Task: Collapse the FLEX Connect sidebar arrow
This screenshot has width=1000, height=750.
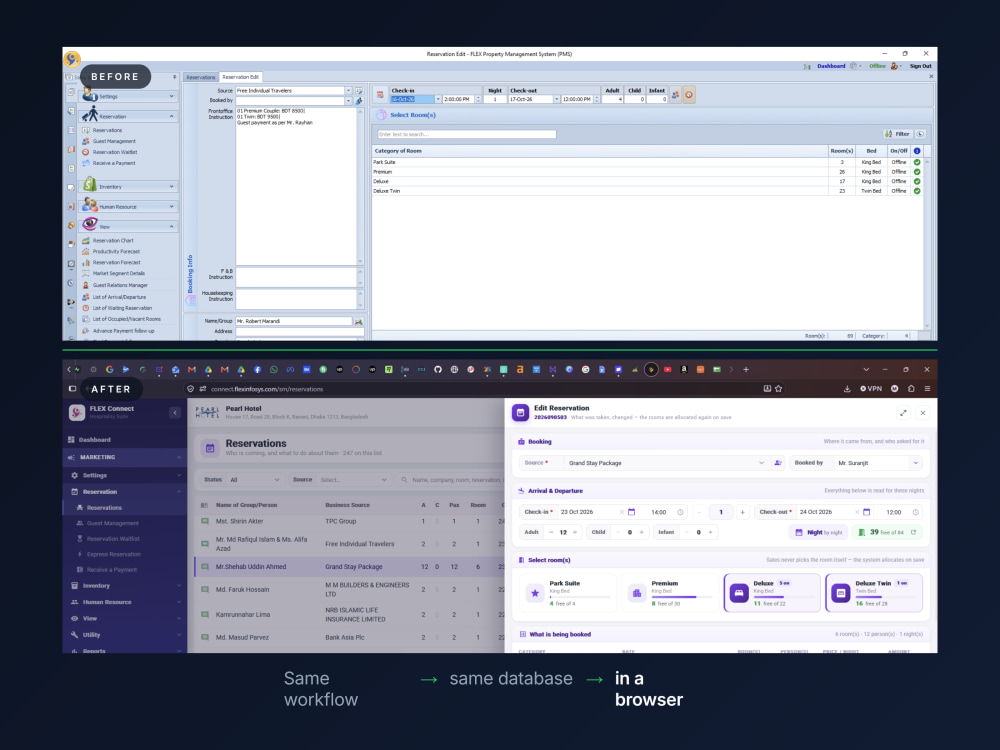Action: [x=175, y=413]
